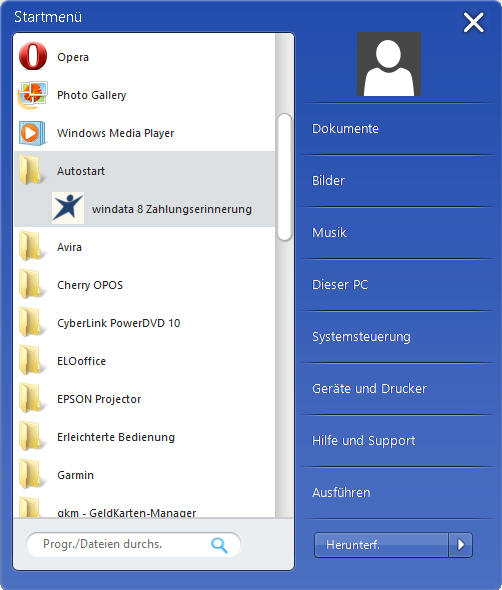Expand the 'CyberLink PowerDVD 10' folder label
The image size is (502, 590).
(119, 323)
